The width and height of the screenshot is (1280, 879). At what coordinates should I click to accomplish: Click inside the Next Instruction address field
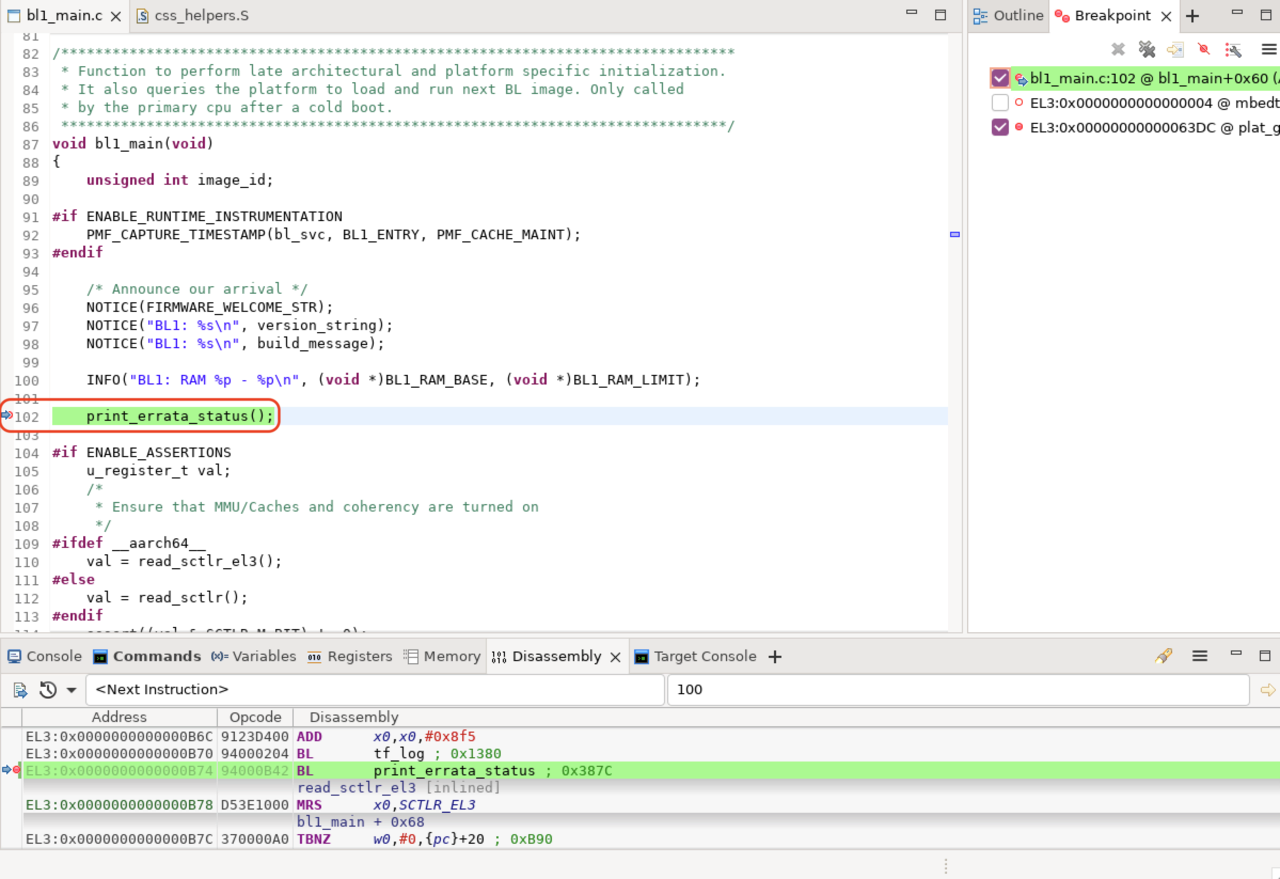[375, 689]
